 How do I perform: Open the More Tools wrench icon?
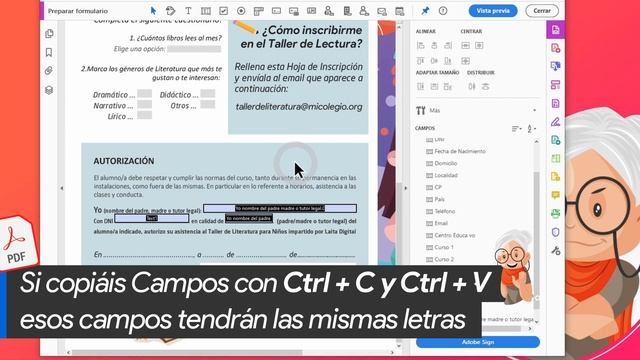556,251
